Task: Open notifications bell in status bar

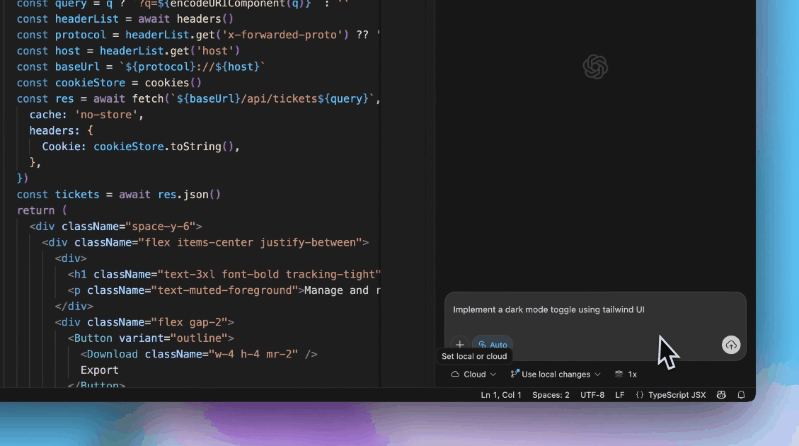Action: click(741, 395)
